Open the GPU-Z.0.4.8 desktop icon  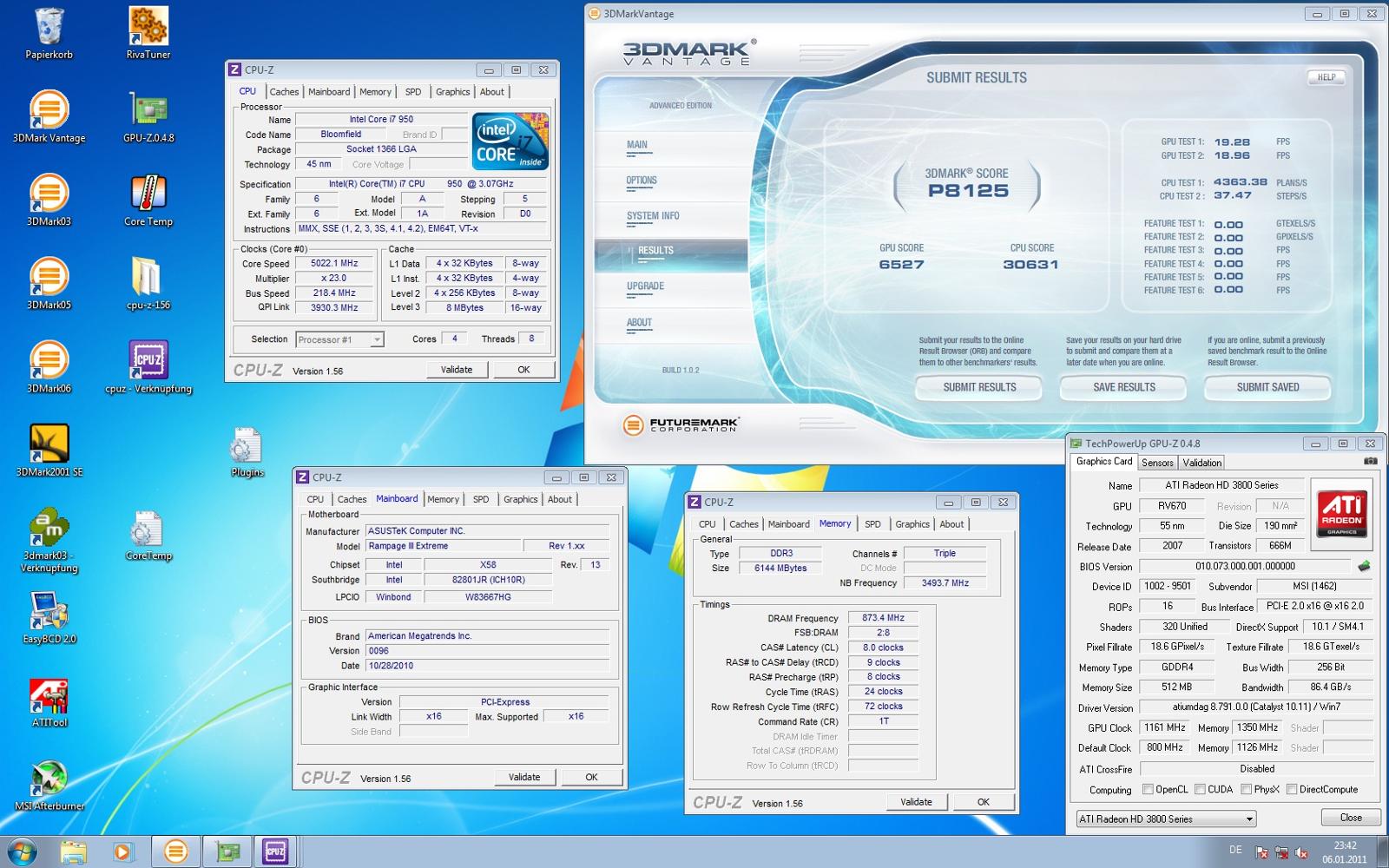[148, 116]
